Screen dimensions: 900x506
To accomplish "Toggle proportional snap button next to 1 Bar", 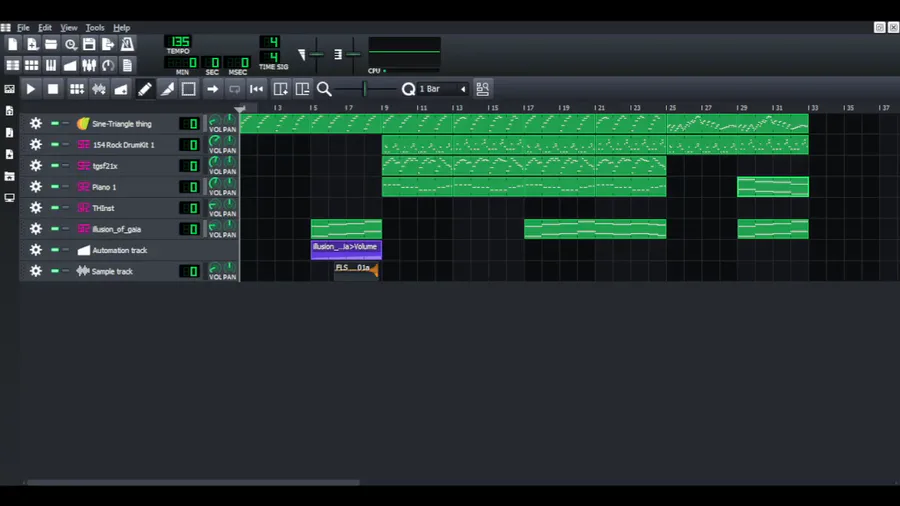I will [483, 89].
